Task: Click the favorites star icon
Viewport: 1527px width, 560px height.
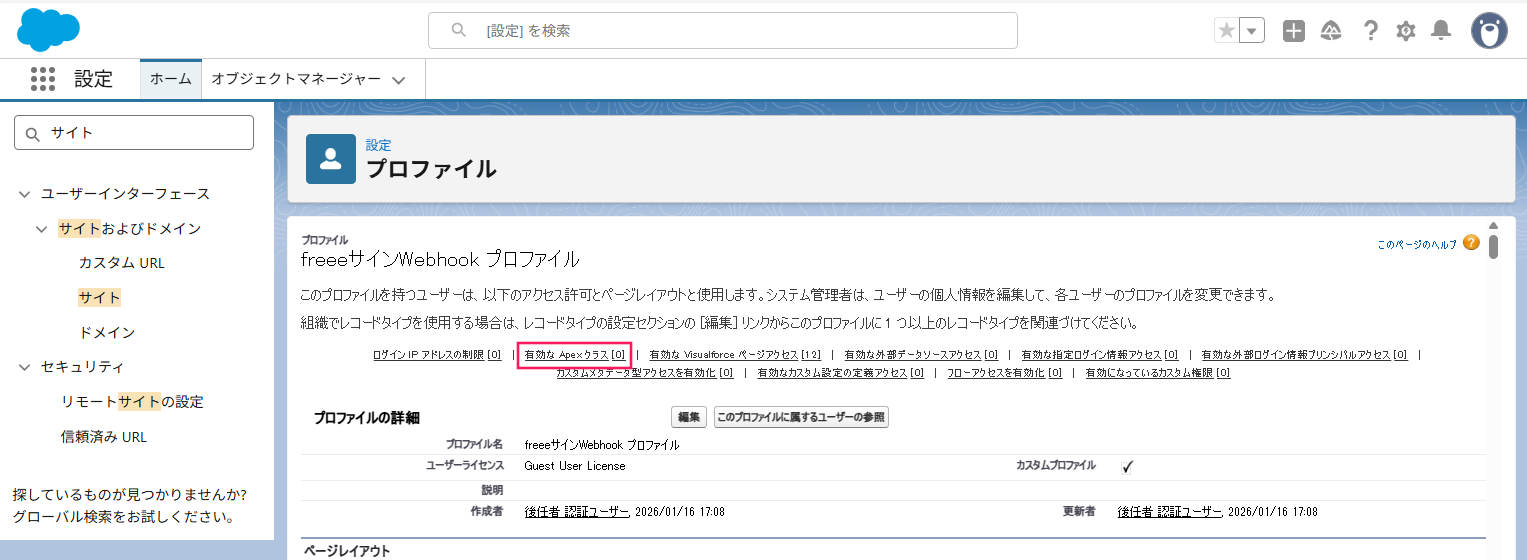Action: [1226, 31]
